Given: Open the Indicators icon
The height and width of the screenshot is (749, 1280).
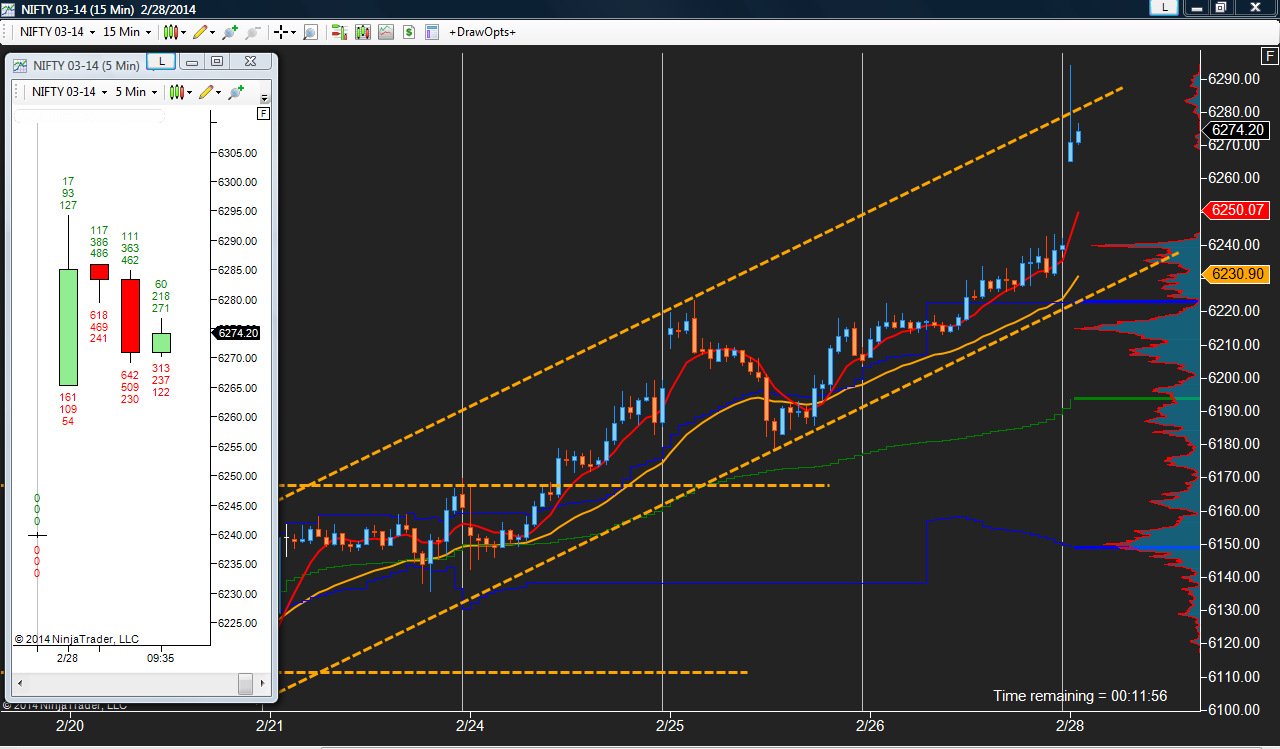Looking at the screenshot, I should [386, 32].
